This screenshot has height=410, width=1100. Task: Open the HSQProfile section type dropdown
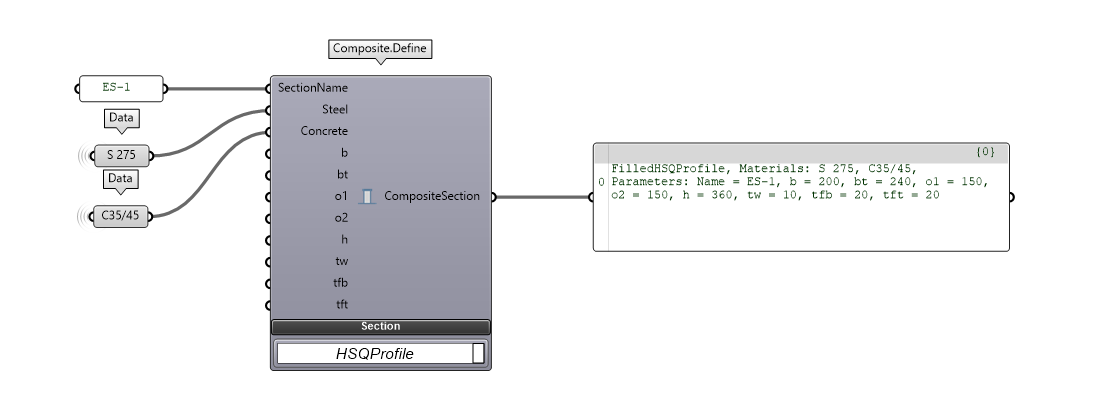point(374,354)
